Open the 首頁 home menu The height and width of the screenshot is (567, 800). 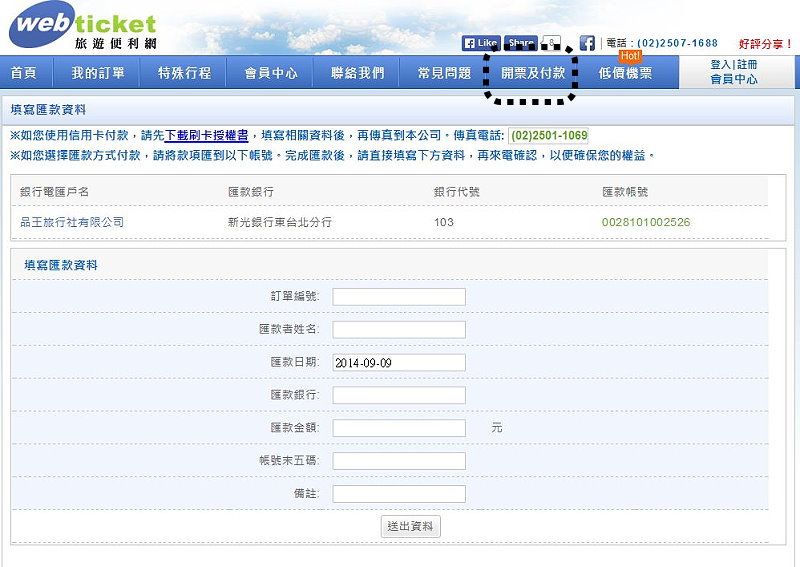point(24,73)
